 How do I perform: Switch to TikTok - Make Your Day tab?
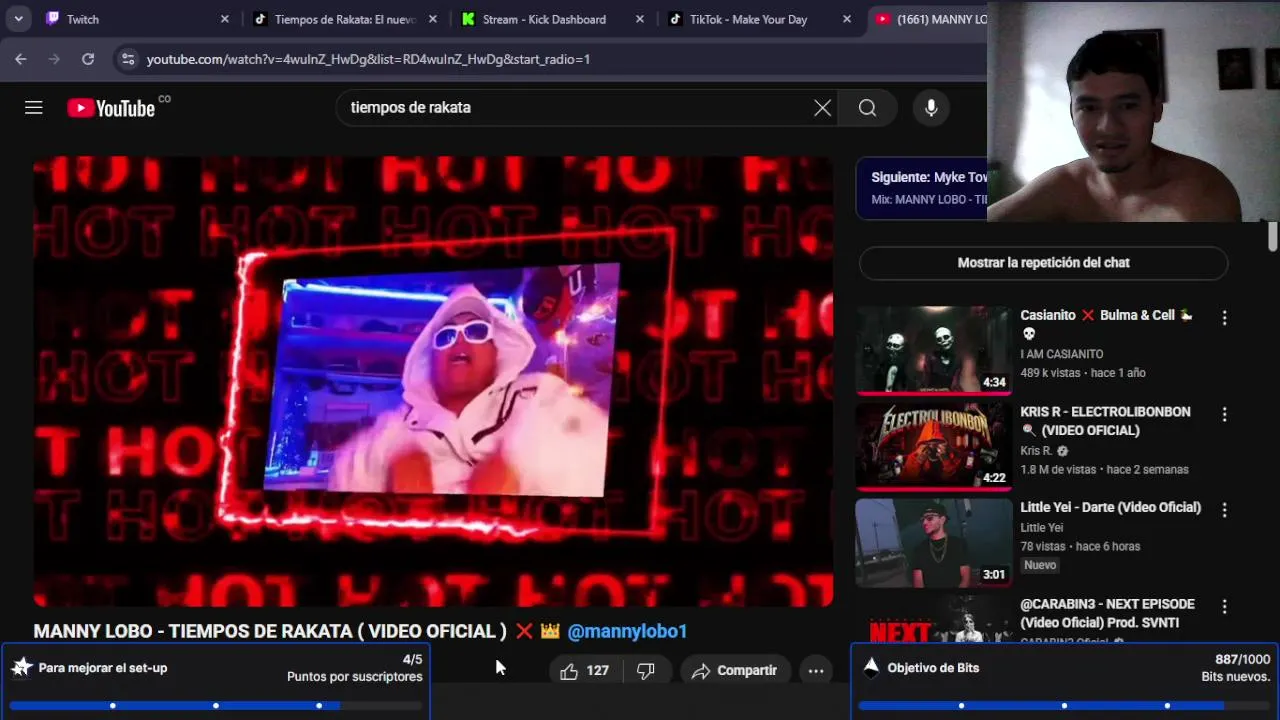[760, 19]
